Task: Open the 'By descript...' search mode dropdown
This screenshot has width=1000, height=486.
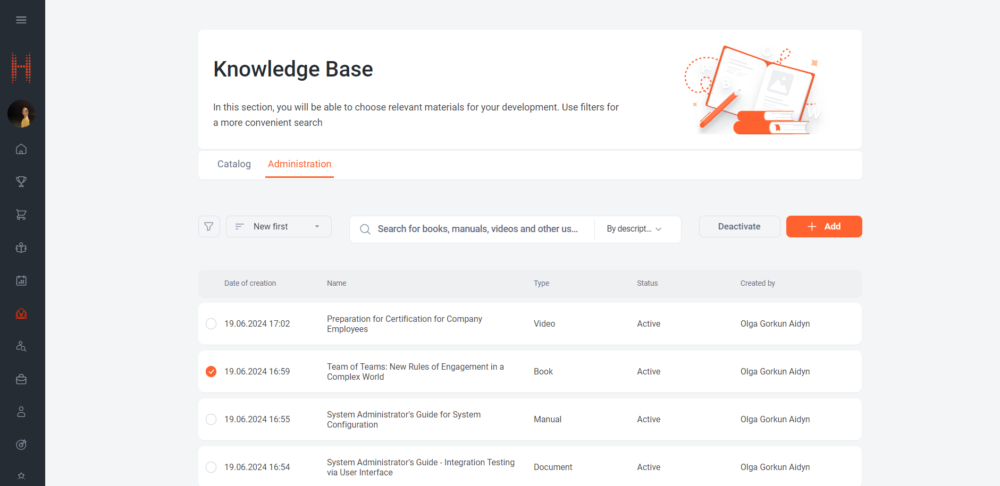Action: coord(634,229)
